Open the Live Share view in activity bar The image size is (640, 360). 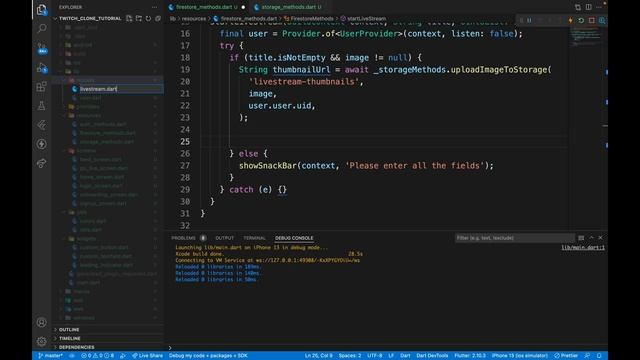point(42,163)
